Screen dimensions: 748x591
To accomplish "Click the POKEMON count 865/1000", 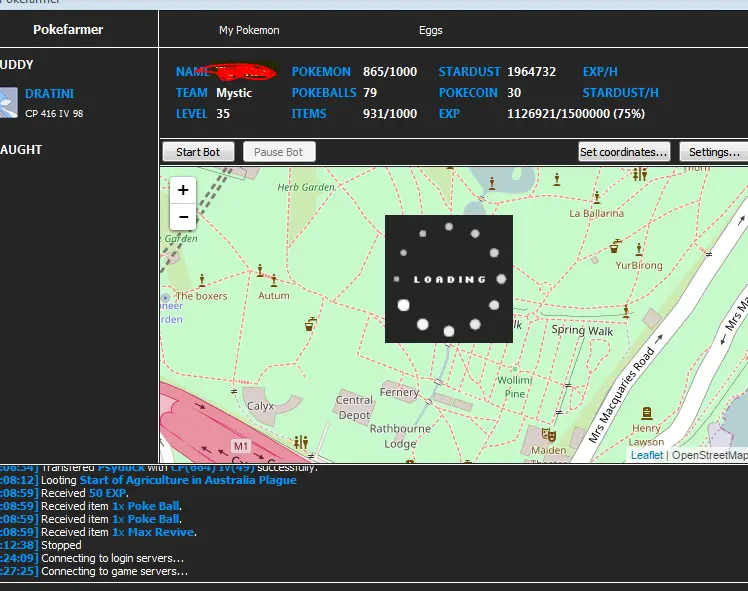I will [390, 72].
